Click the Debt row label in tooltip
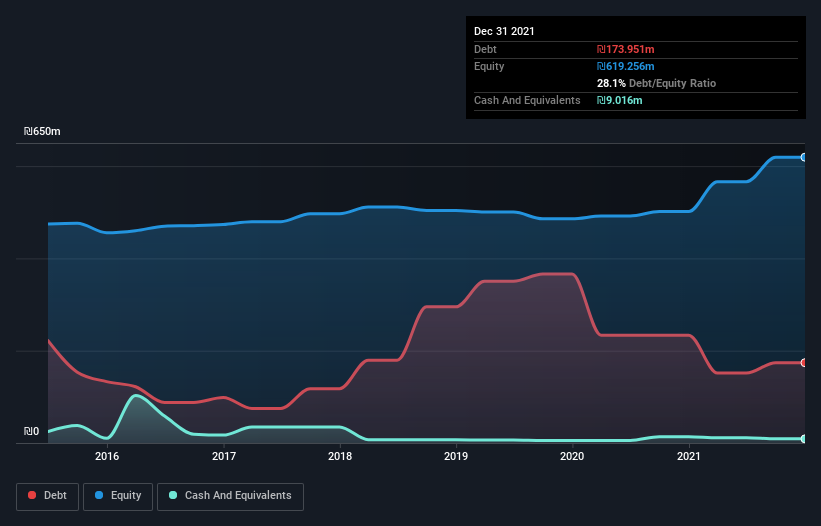 click(x=485, y=49)
